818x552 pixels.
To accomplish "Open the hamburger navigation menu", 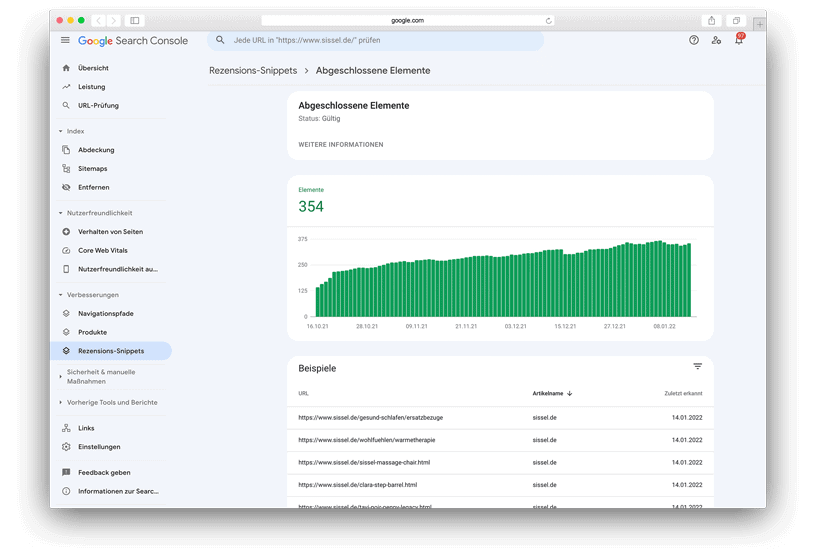I will pos(65,41).
